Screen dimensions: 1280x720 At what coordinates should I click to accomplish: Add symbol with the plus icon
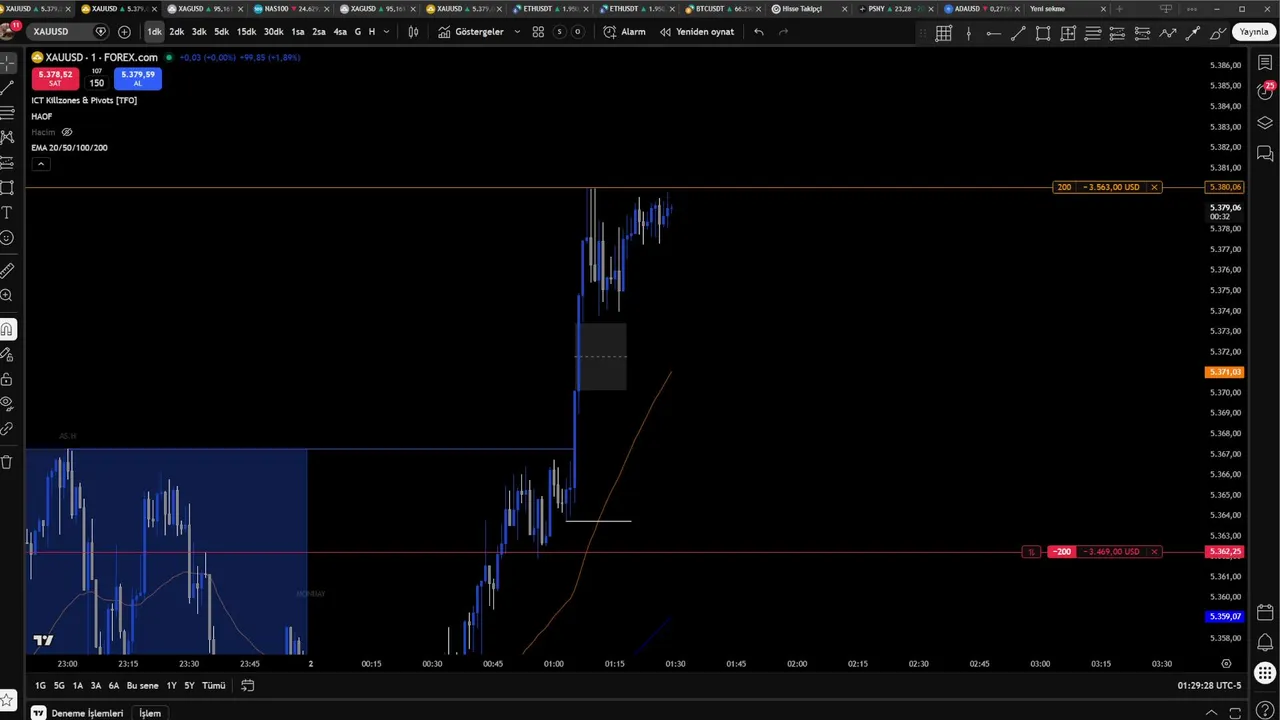124,32
